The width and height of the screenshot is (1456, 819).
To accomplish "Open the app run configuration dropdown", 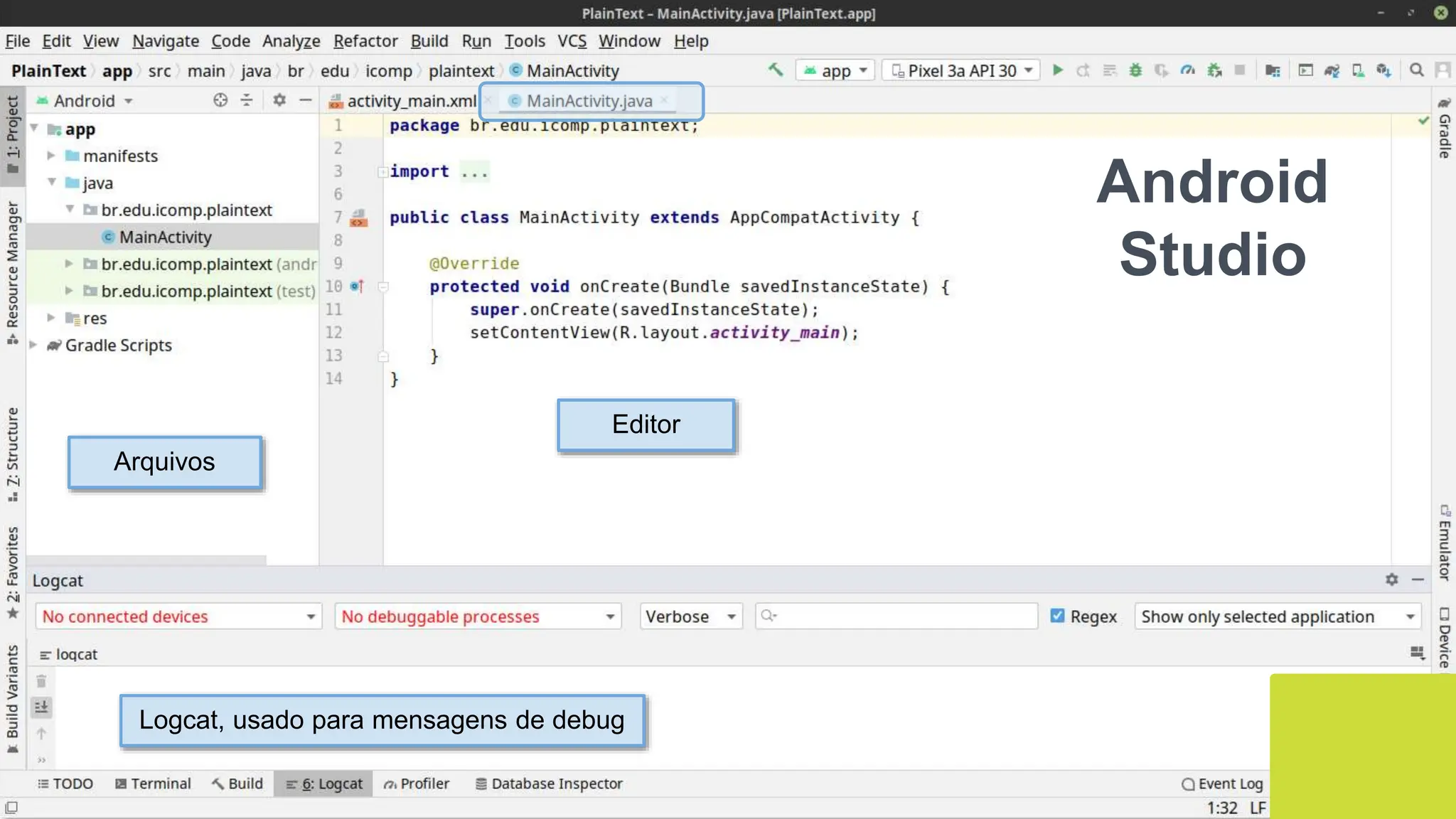I will click(x=835, y=70).
